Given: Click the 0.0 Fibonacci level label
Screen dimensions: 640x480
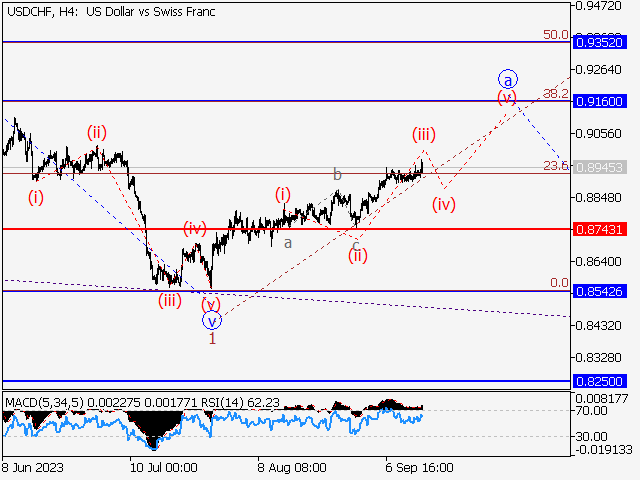Looking at the screenshot, I should click(x=559, y=282).
